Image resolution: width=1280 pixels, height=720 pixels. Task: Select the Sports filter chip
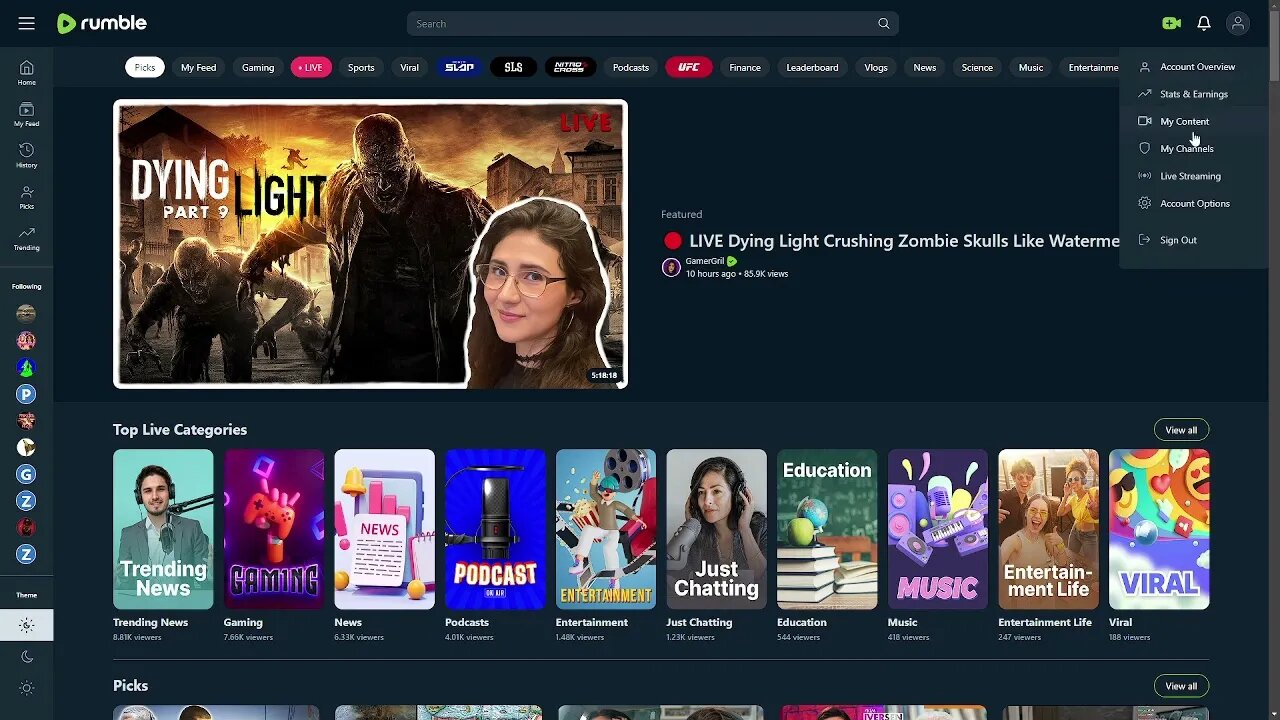point(361,67)
